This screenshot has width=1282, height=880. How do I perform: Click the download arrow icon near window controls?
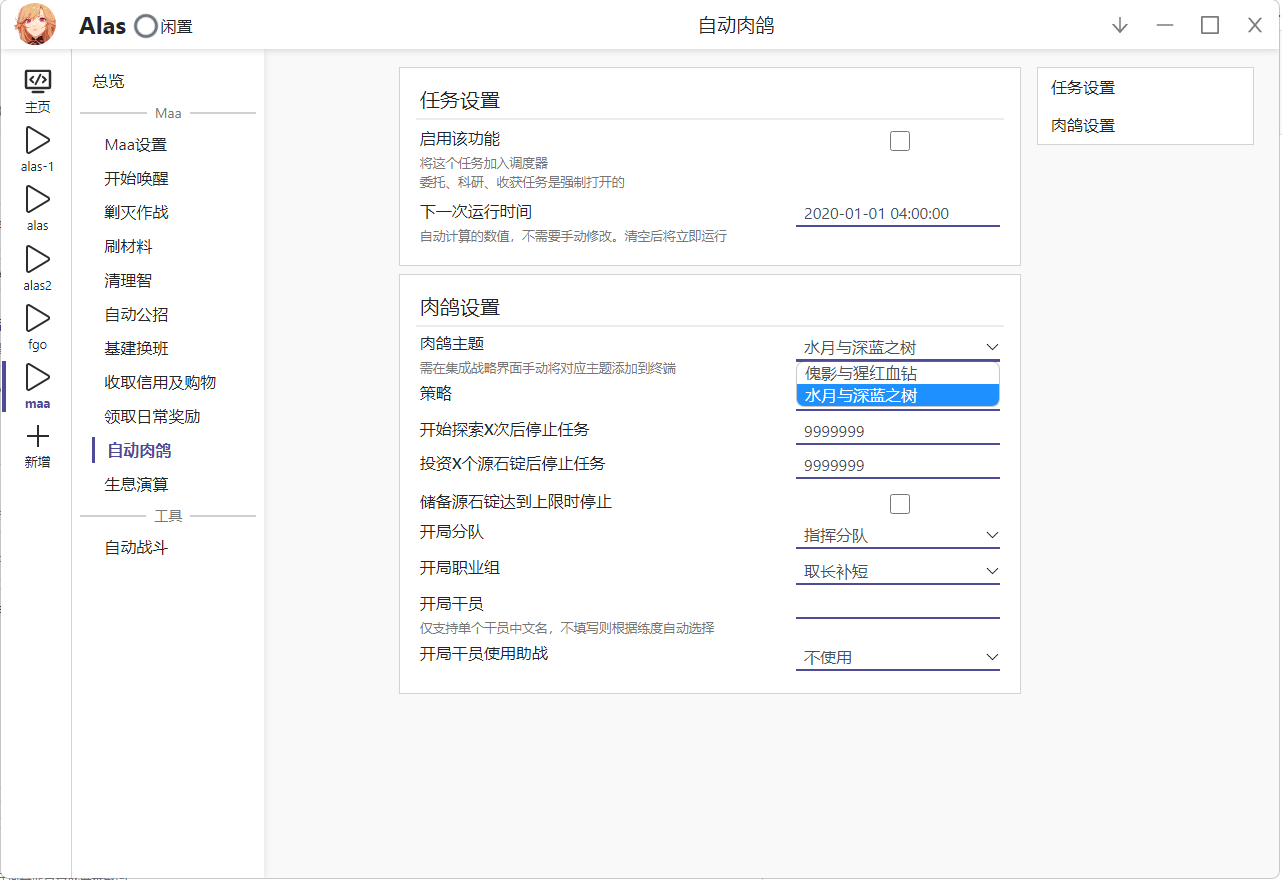pyautogui.click(x=1119, y=25)
